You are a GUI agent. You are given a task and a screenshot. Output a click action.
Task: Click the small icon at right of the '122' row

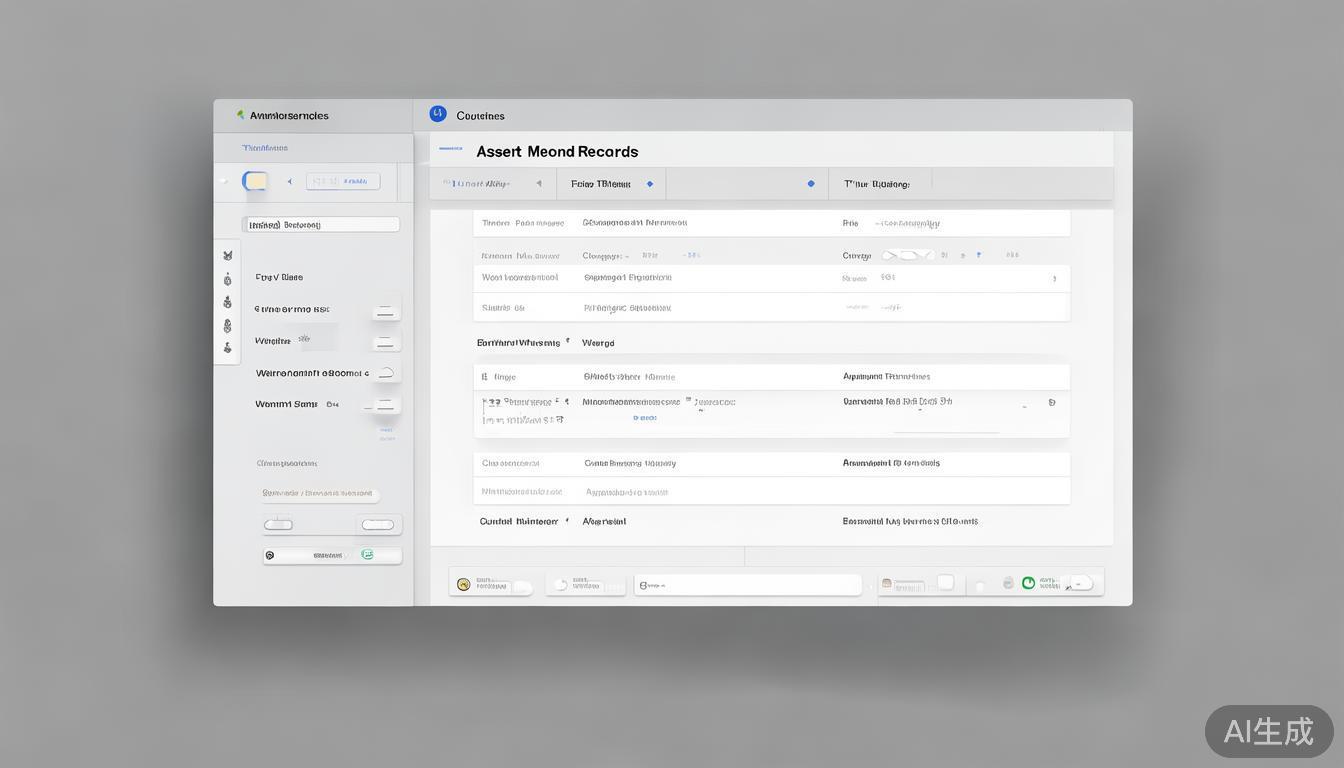click(1051, 402)
